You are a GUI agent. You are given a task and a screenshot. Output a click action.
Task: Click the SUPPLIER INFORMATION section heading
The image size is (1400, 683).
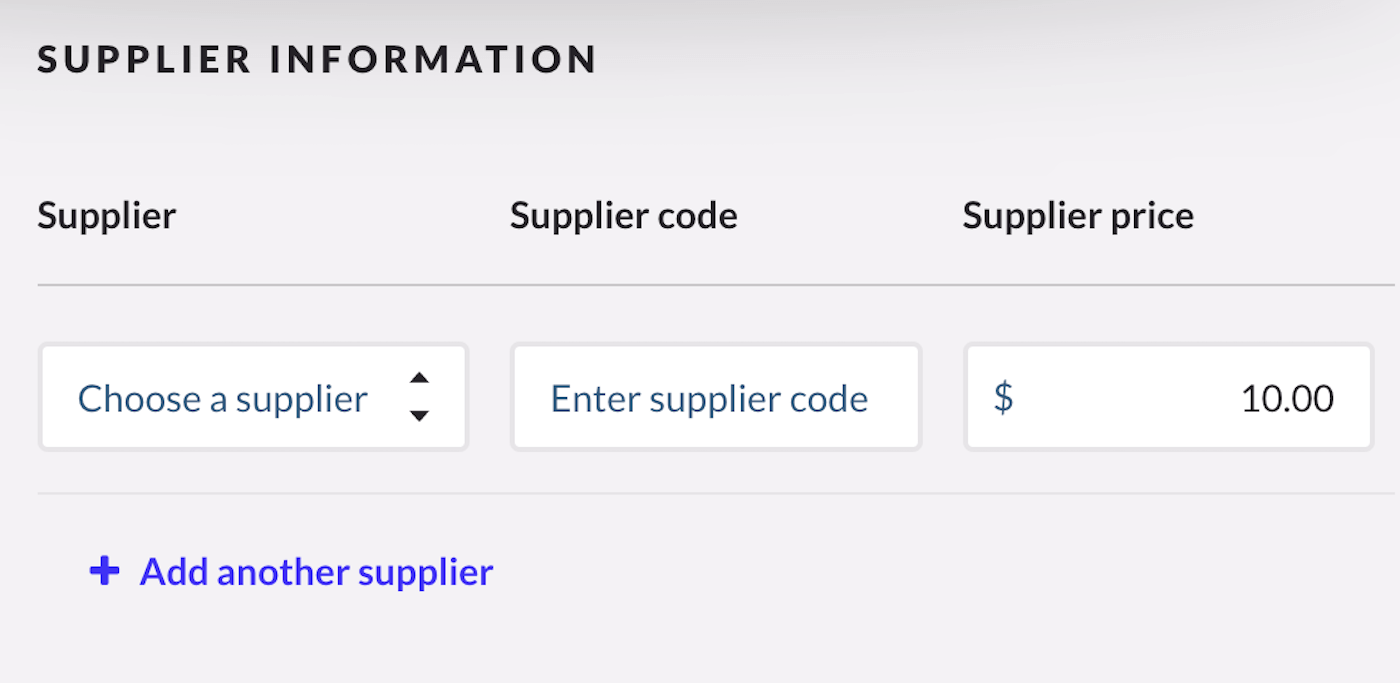coord(317,59)
